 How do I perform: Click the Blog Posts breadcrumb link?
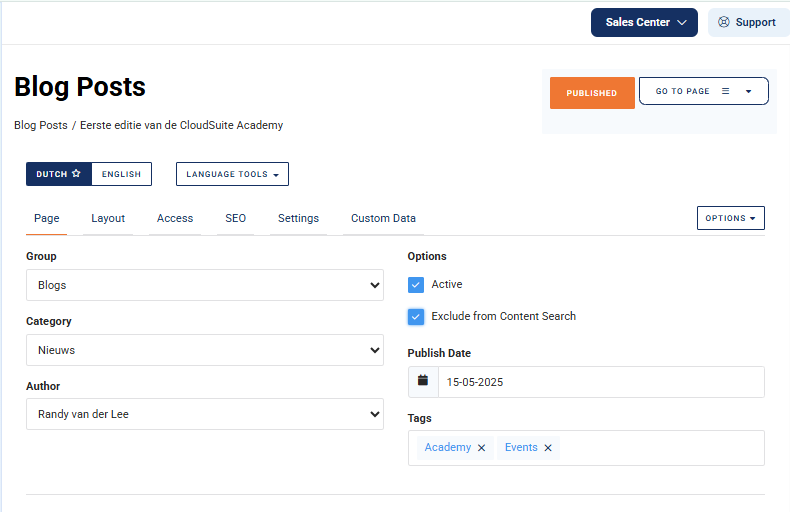(x=41, y=125)
